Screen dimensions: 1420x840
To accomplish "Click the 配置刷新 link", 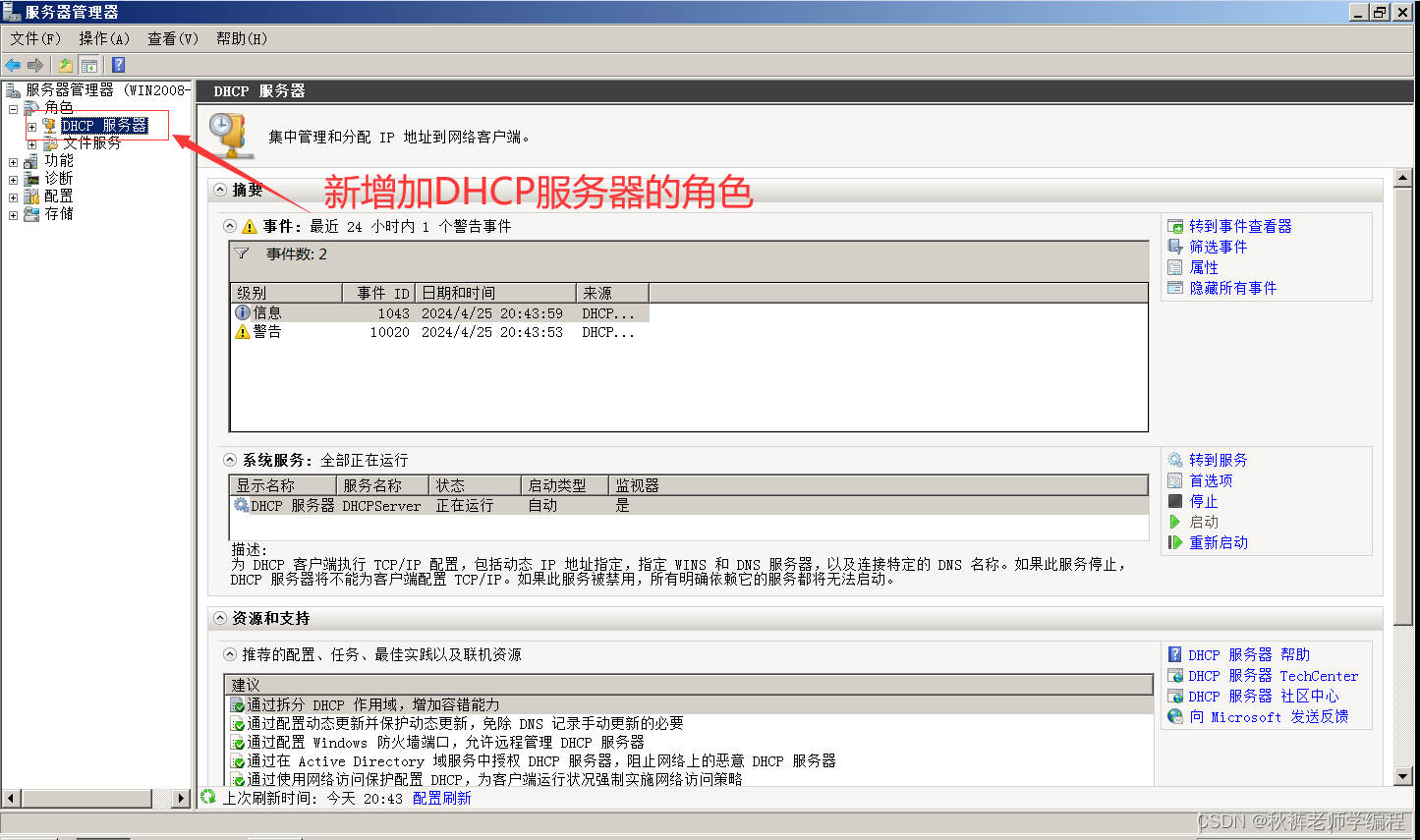I will pos(442,799).
